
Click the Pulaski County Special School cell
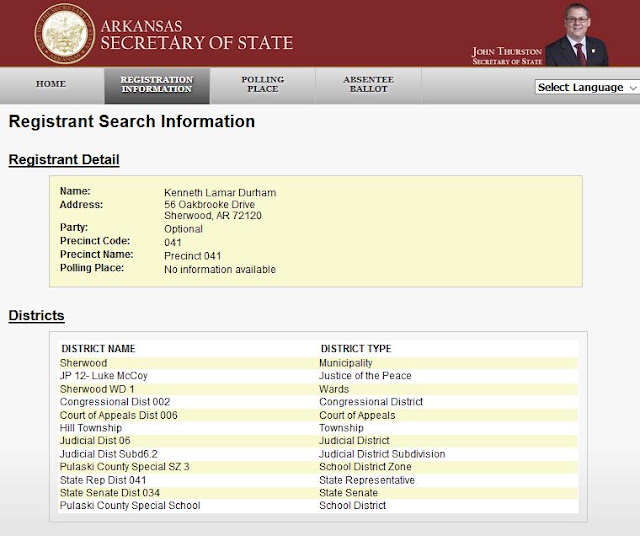130,505
